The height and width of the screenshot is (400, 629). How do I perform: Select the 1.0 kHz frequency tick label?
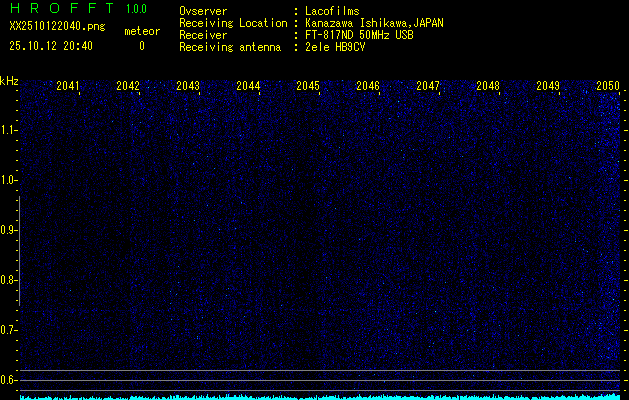point(9,180)
